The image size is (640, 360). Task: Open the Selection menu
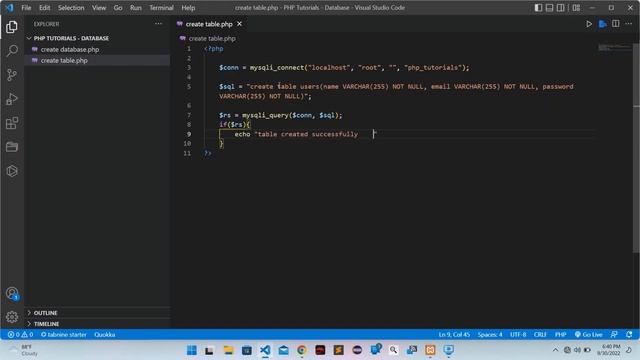click(x=71, y=8)
